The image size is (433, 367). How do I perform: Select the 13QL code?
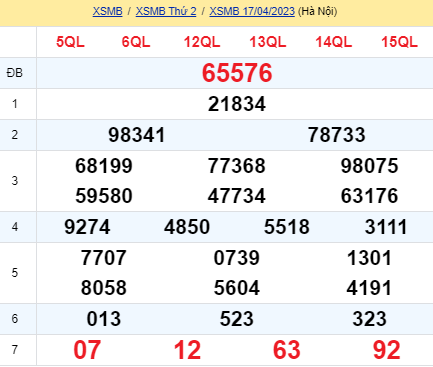pyautogui.click(x=268, y=42)
